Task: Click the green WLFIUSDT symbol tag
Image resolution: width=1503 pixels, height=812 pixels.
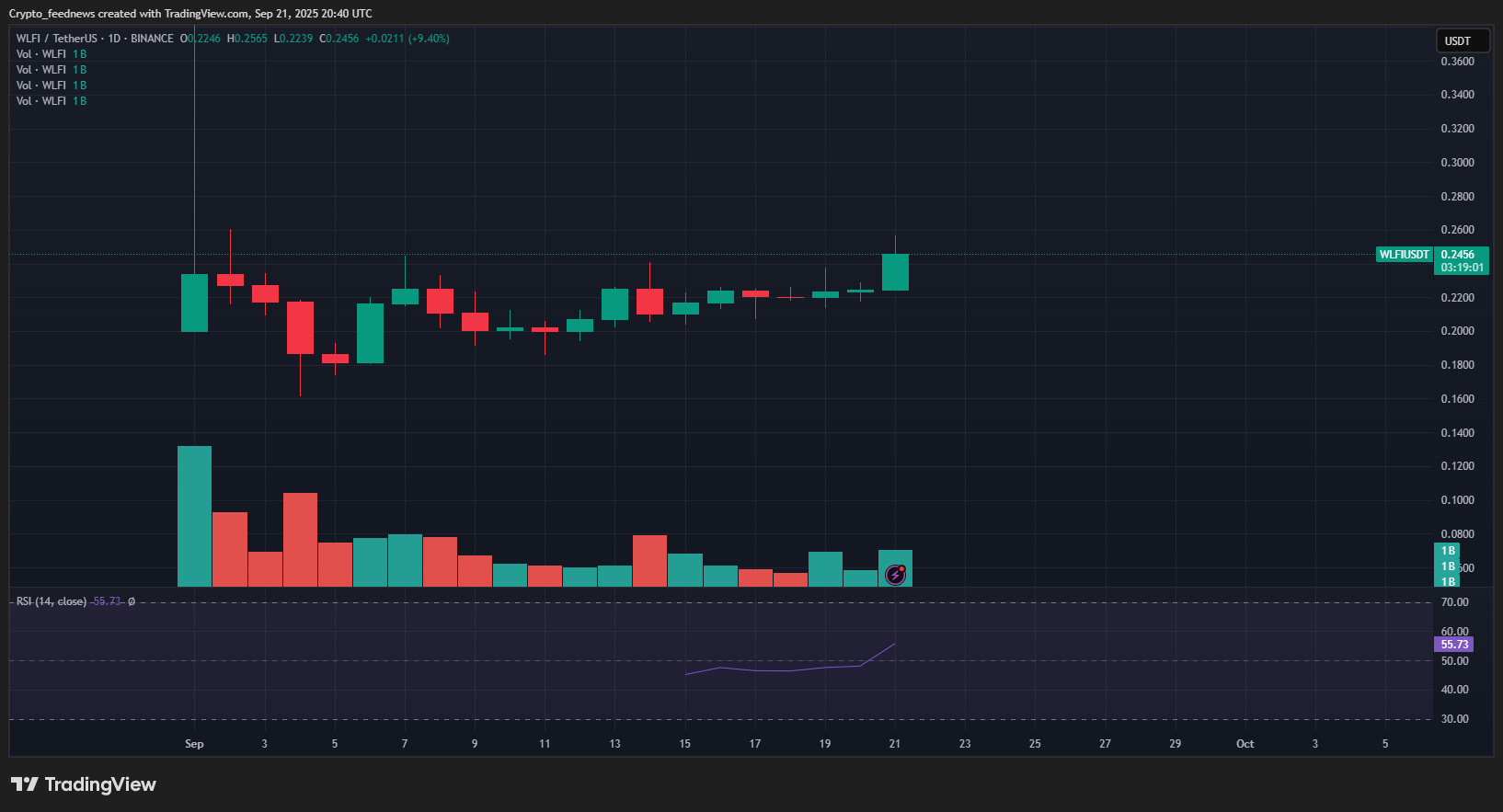Action: (x=1404, y=255)
